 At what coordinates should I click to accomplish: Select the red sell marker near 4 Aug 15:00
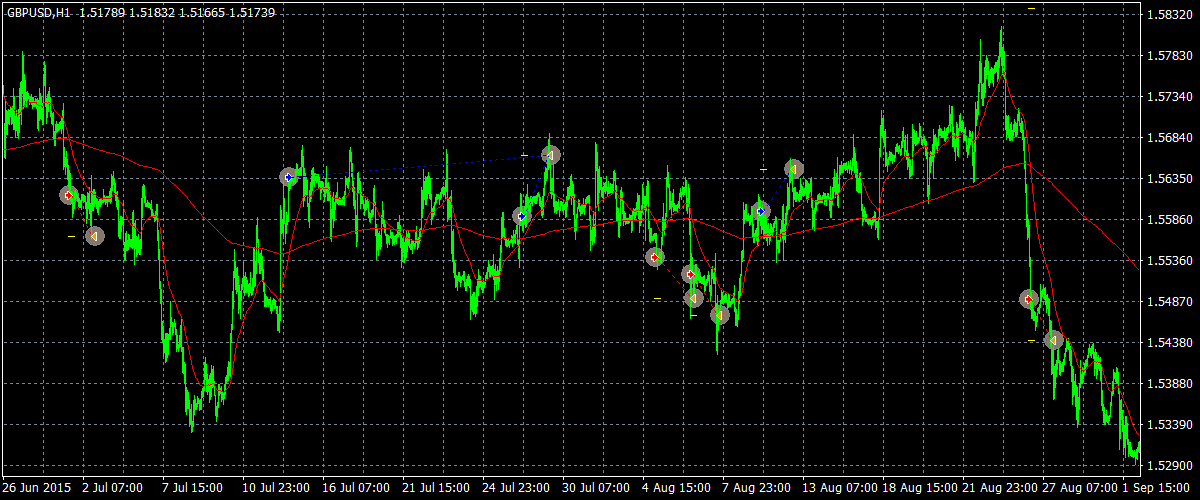point(654,257)
